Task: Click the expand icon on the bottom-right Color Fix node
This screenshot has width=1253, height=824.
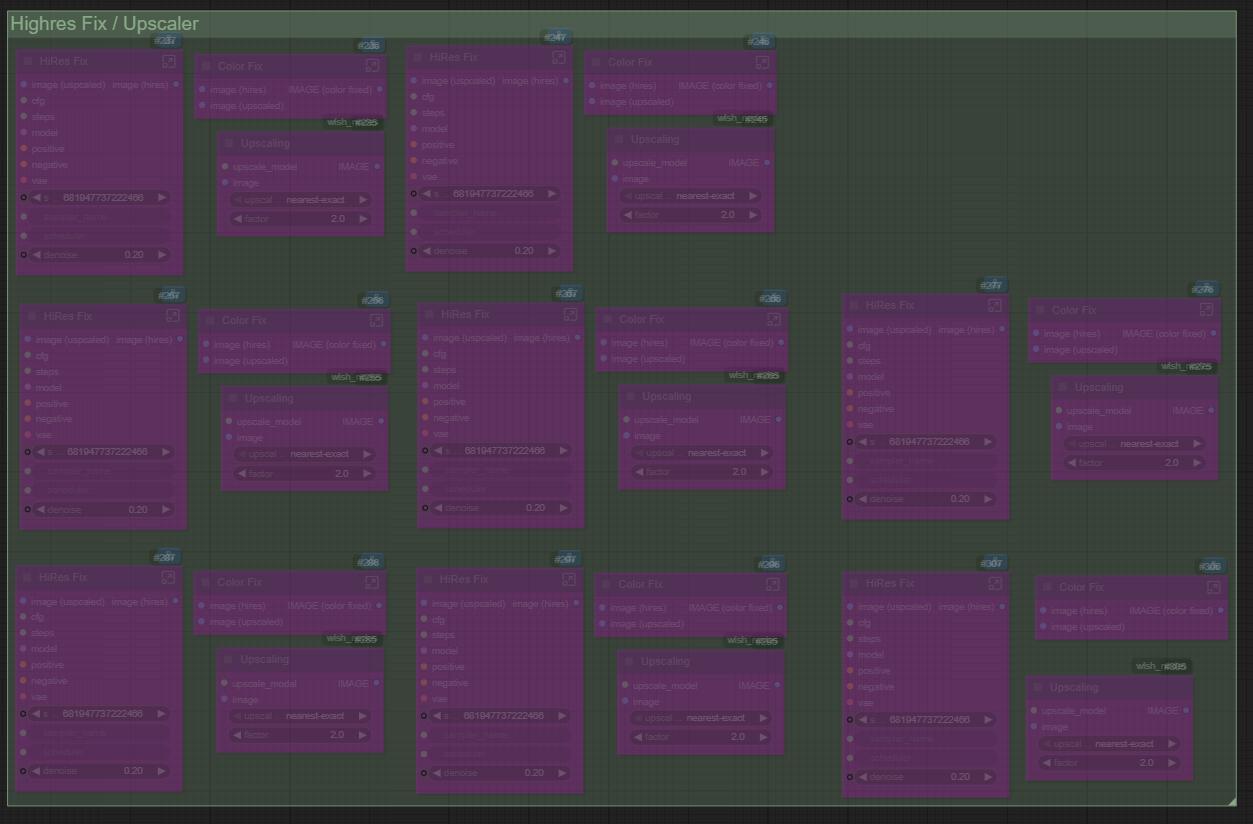Action: point(1213,587)
